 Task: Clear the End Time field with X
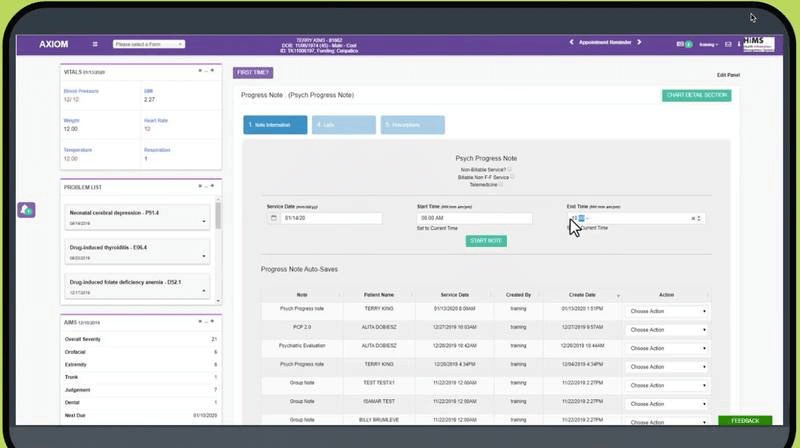(693, 218)
